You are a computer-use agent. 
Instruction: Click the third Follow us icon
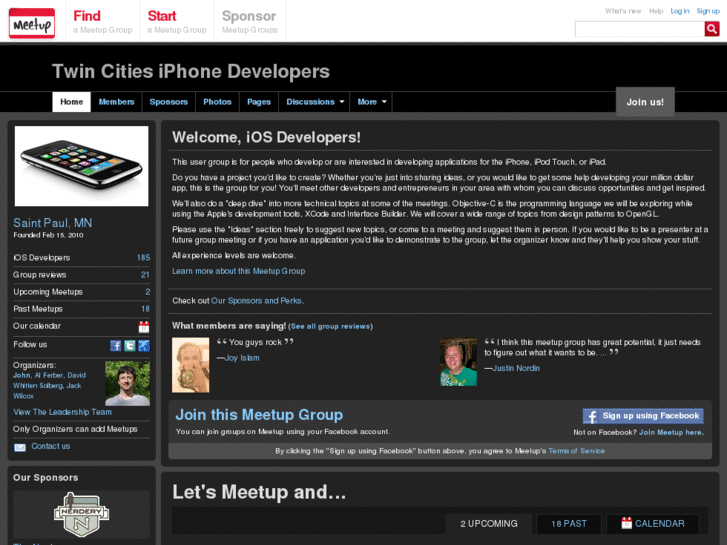click(x=144, y=345)
